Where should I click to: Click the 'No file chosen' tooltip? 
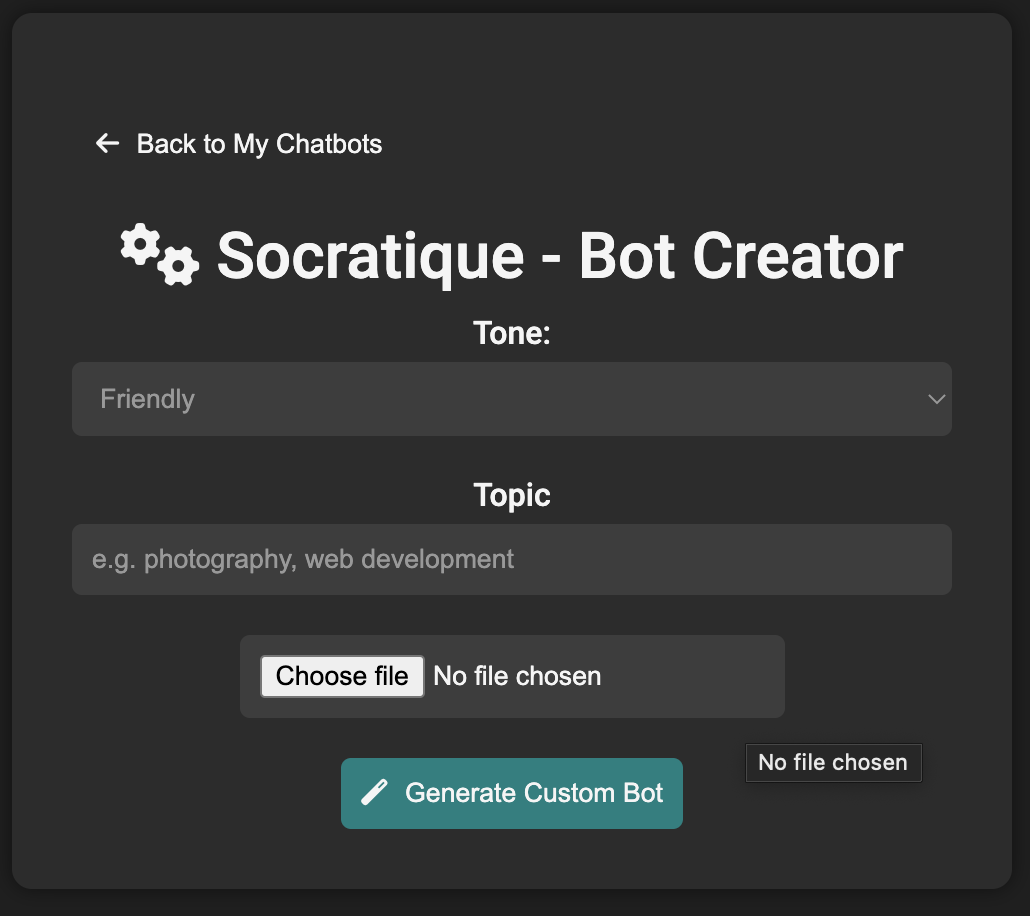point(834,763)
